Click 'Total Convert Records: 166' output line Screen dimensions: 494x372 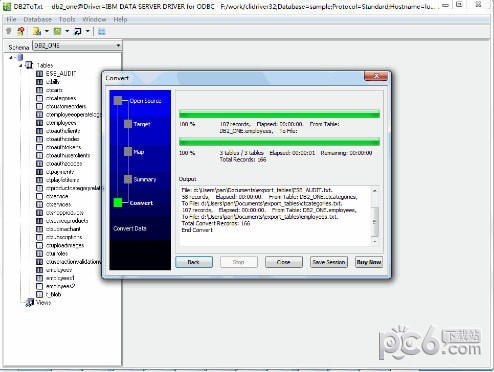[216, 223]
